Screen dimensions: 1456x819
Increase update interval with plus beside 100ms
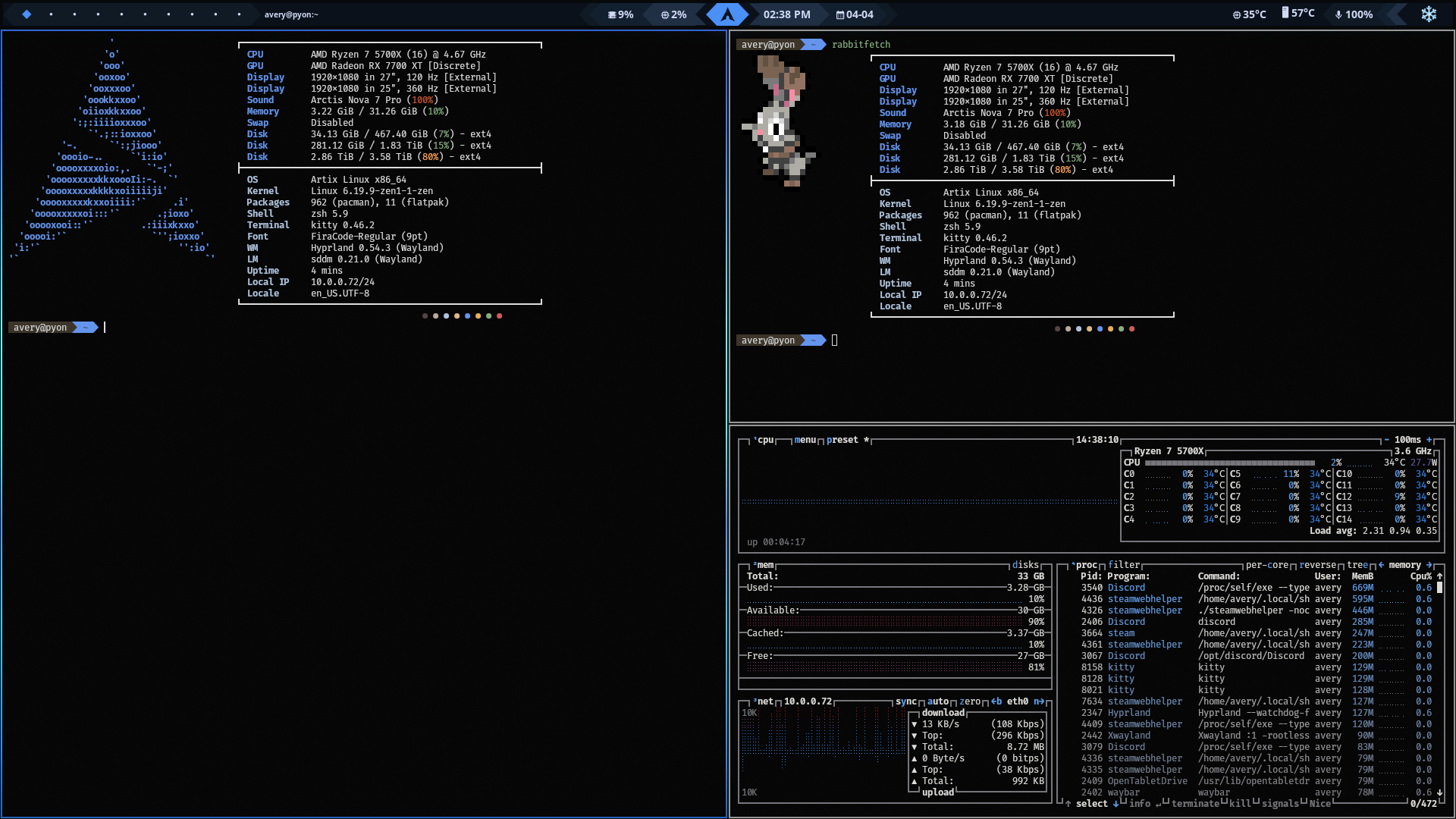[x=1429, y=440]
